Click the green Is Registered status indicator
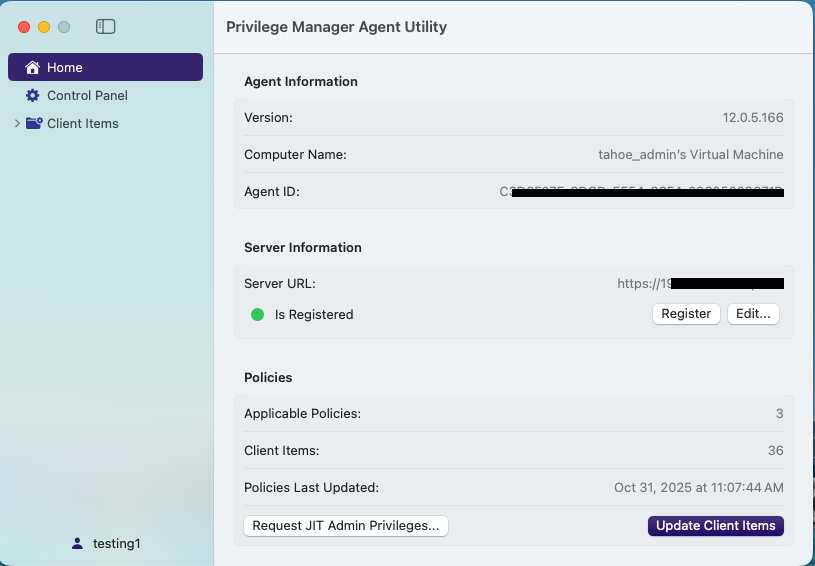 pyautogui.click(x=257, y=314)
